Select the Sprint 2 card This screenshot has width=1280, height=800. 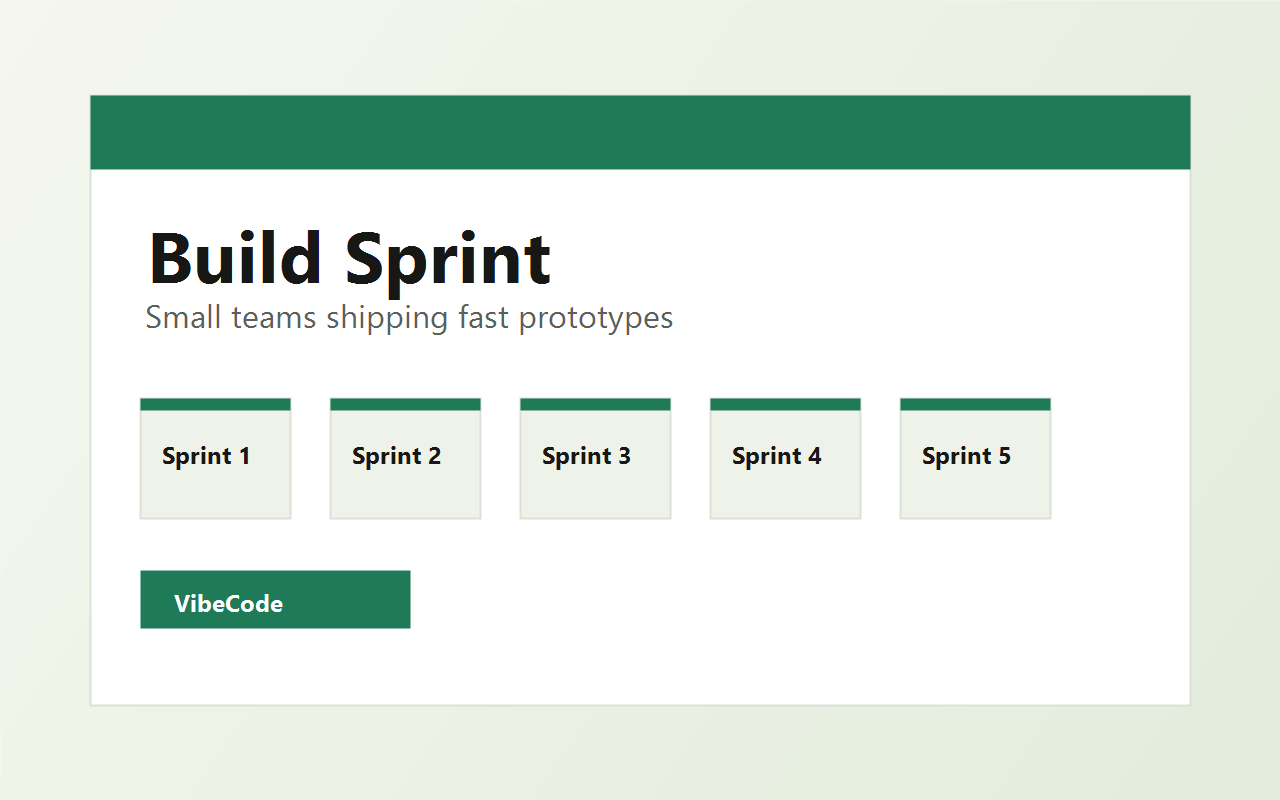point(405,459)
